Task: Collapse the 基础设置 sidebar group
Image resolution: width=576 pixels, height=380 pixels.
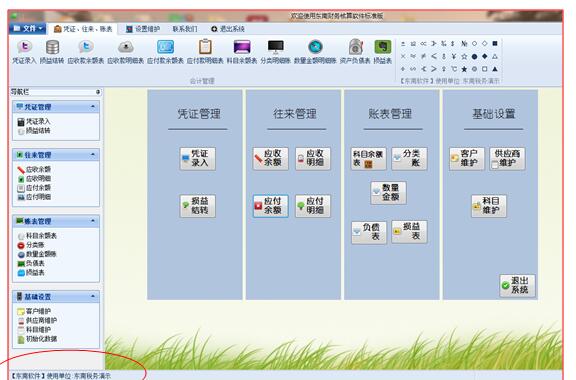Action: pos(93,296)
